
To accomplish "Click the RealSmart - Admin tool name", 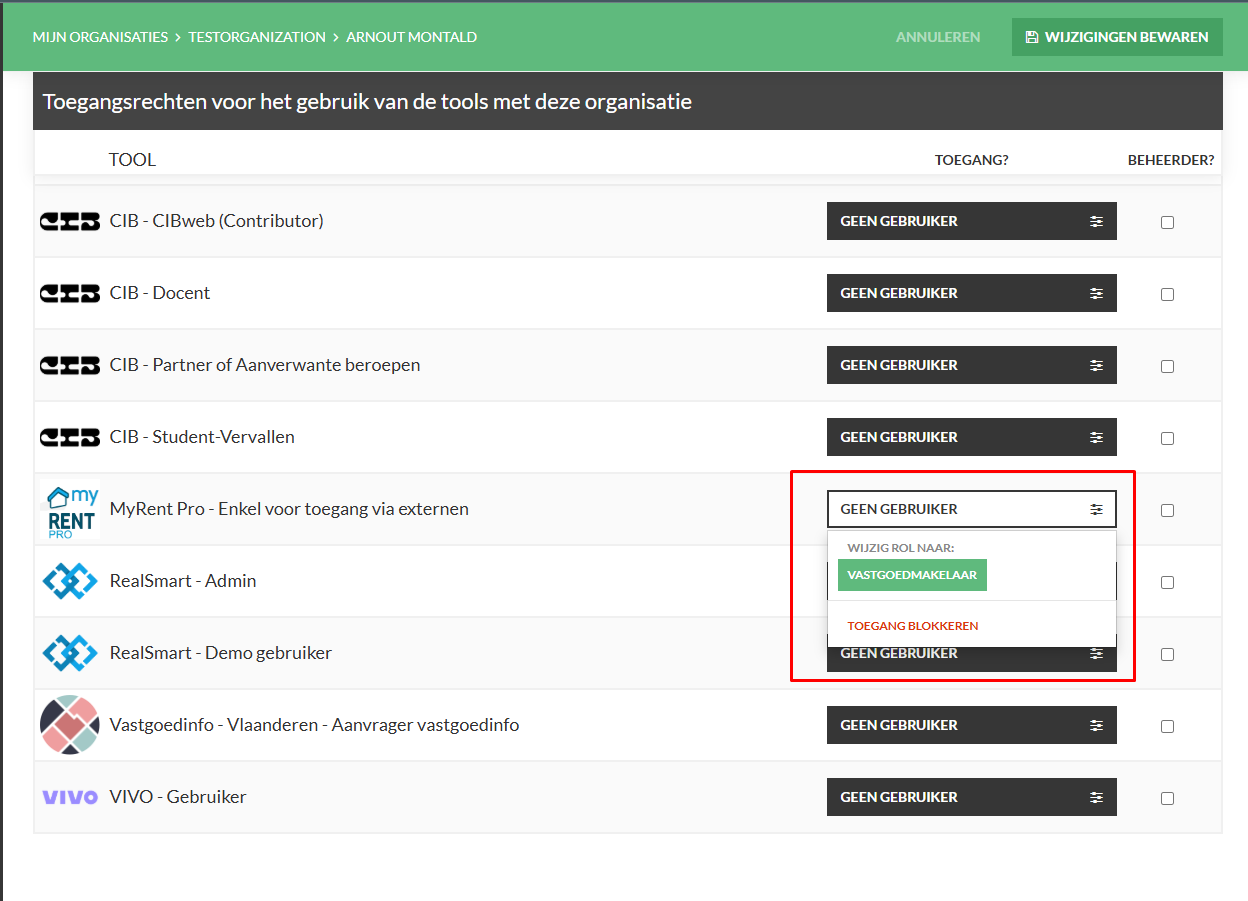I will click(183, 581).
